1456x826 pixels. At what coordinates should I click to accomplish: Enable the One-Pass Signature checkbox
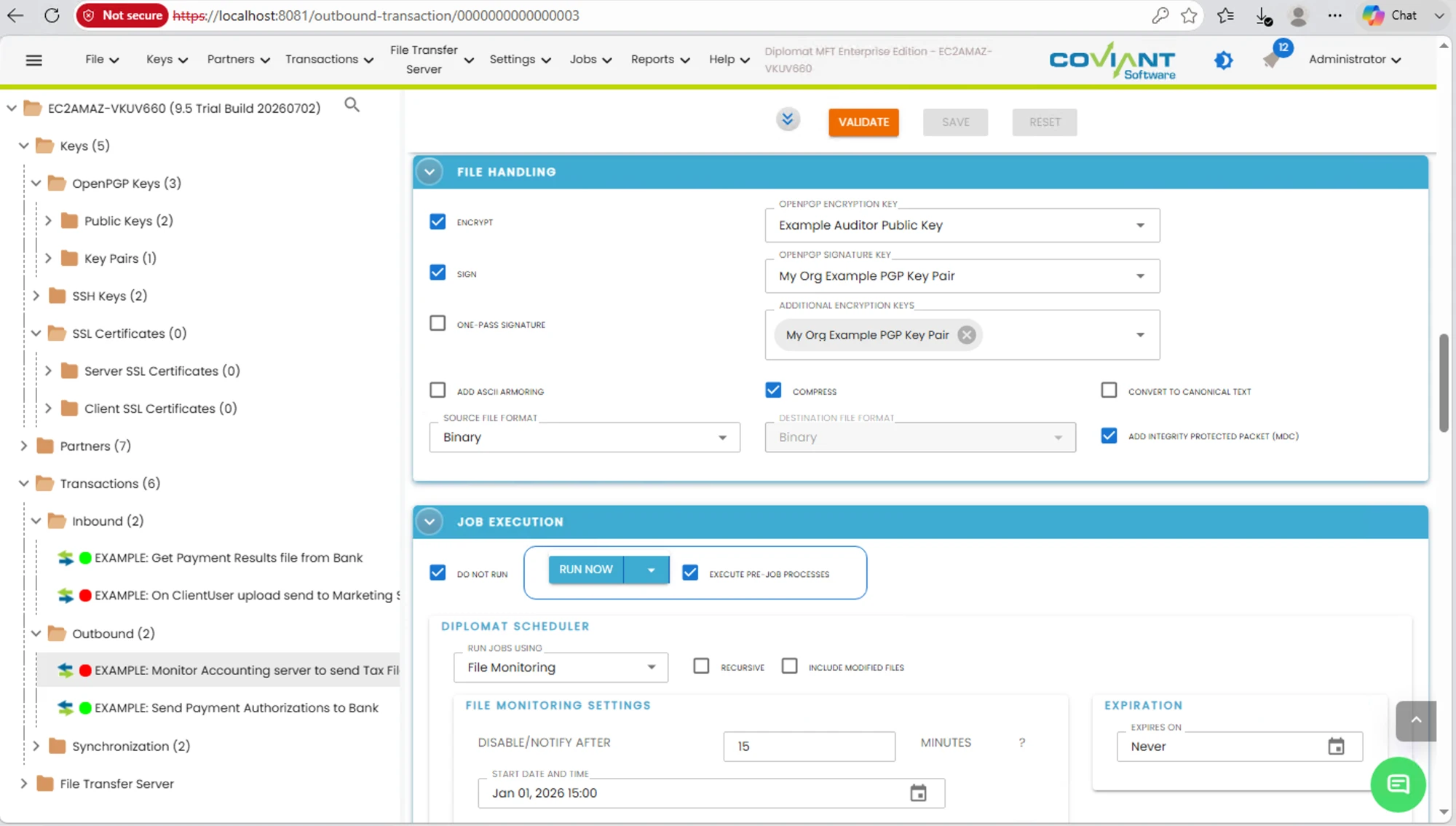tap(438, 323)
